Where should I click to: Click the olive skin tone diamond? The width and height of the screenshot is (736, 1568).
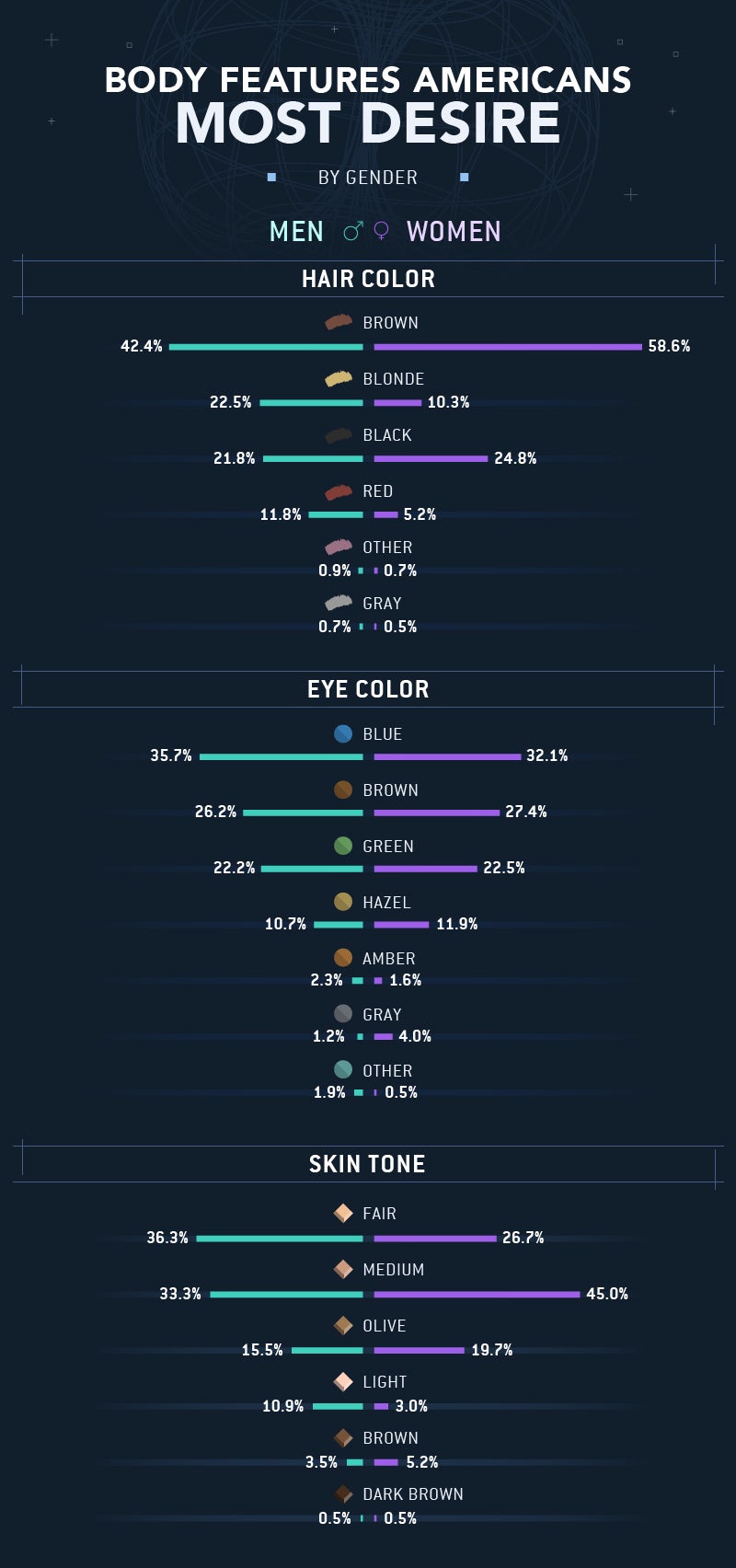tap(343, 1325)
